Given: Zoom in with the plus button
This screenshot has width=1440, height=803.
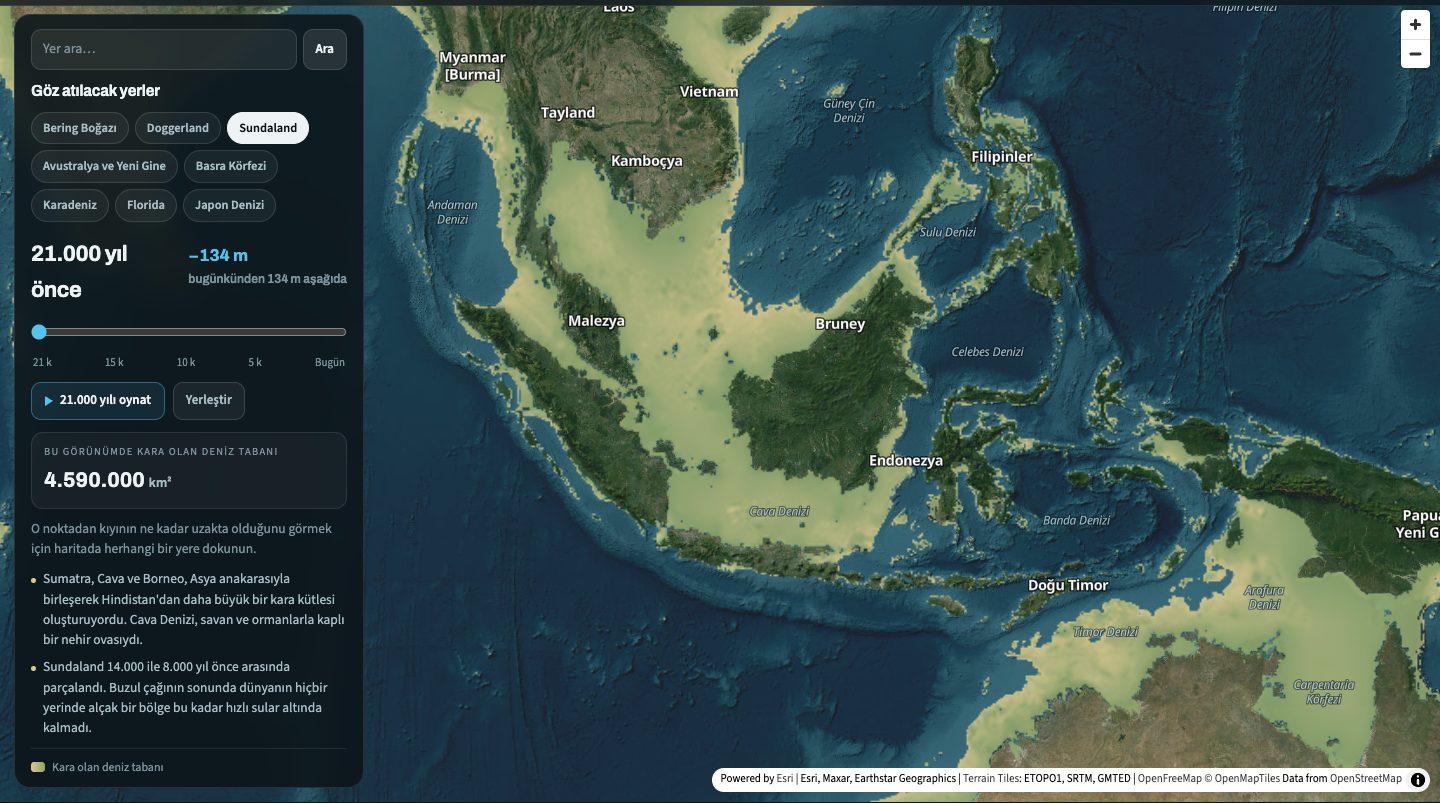Looking at the screenshot, I should coord(1415,25).
